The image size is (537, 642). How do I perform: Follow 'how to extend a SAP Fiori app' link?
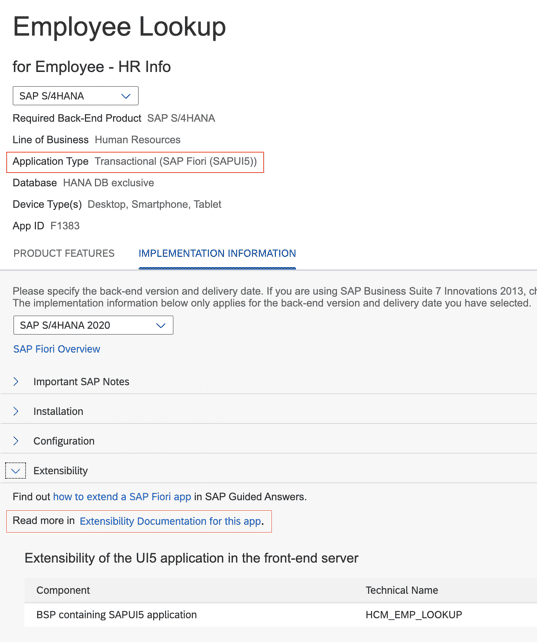(x=122, y=497)
